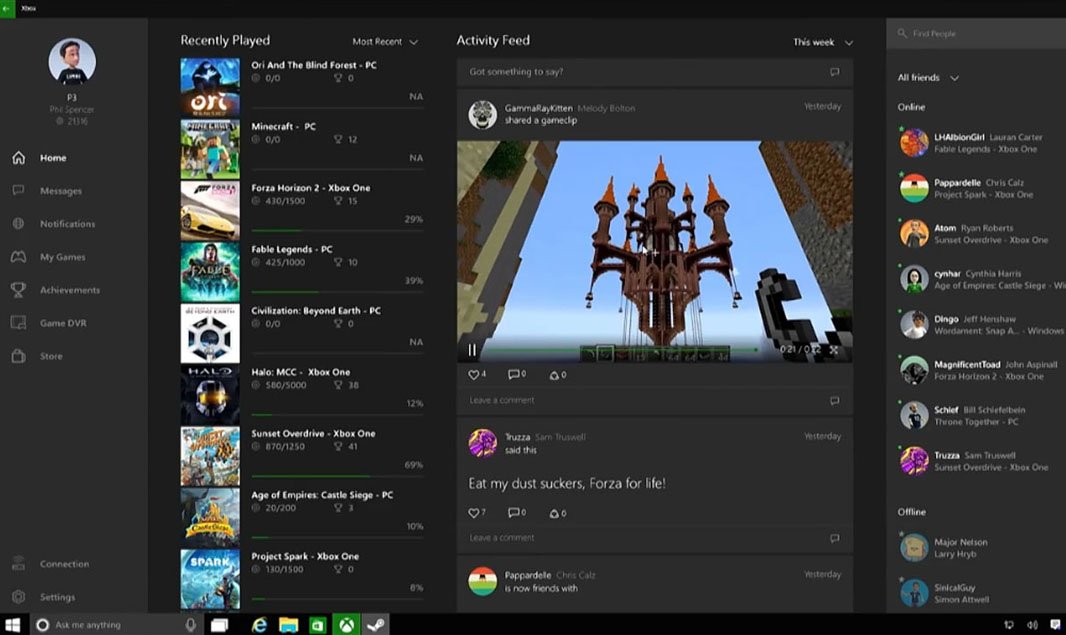Open the volume control in the system tray
Screen dimensions: 1066x635
tap(1032, 625)
